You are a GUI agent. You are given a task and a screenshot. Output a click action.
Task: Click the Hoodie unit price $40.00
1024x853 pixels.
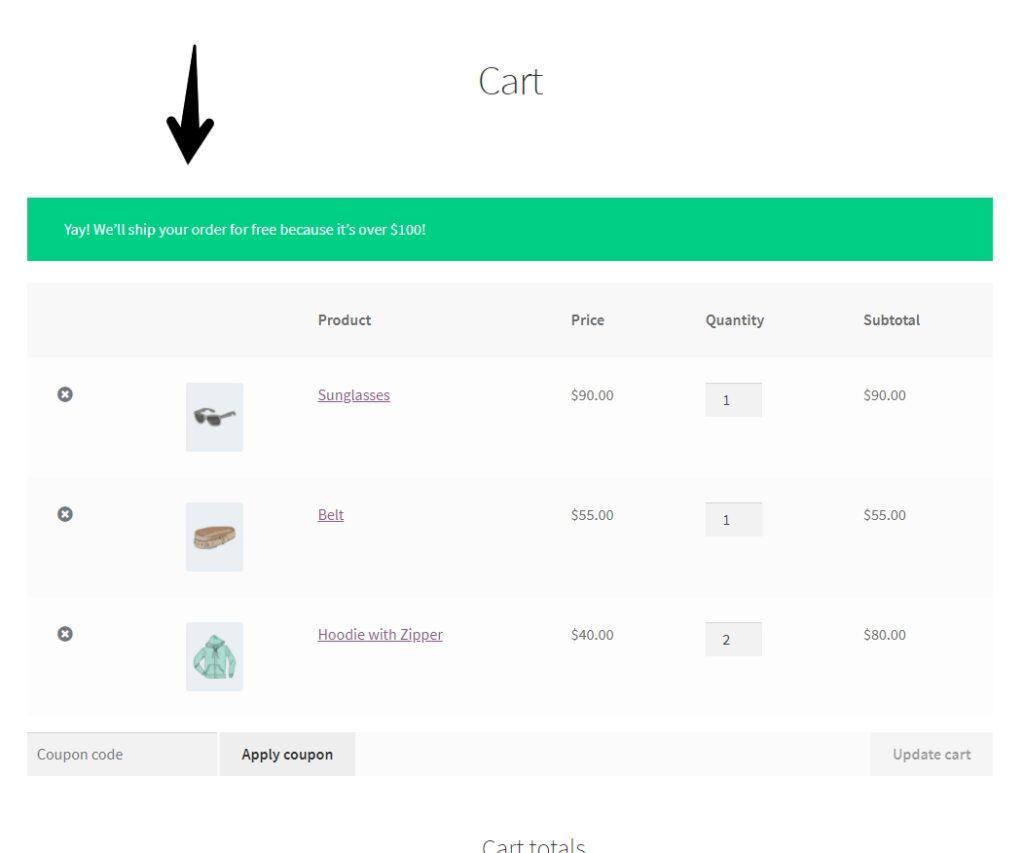tap(592, 635)
